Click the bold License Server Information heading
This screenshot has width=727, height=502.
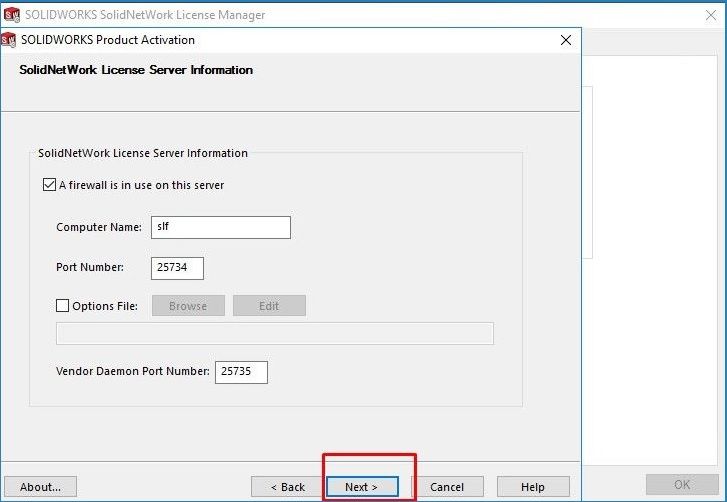[136, 70]
